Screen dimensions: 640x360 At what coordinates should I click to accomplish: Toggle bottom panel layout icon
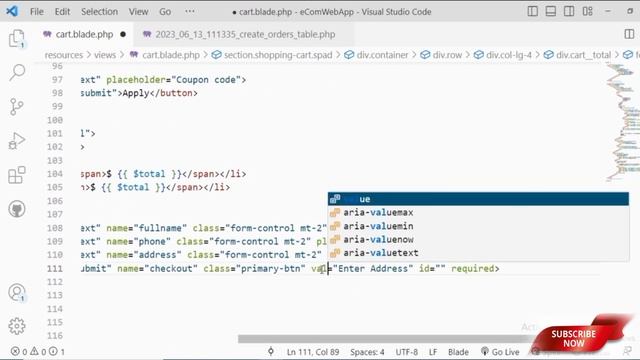551,11
